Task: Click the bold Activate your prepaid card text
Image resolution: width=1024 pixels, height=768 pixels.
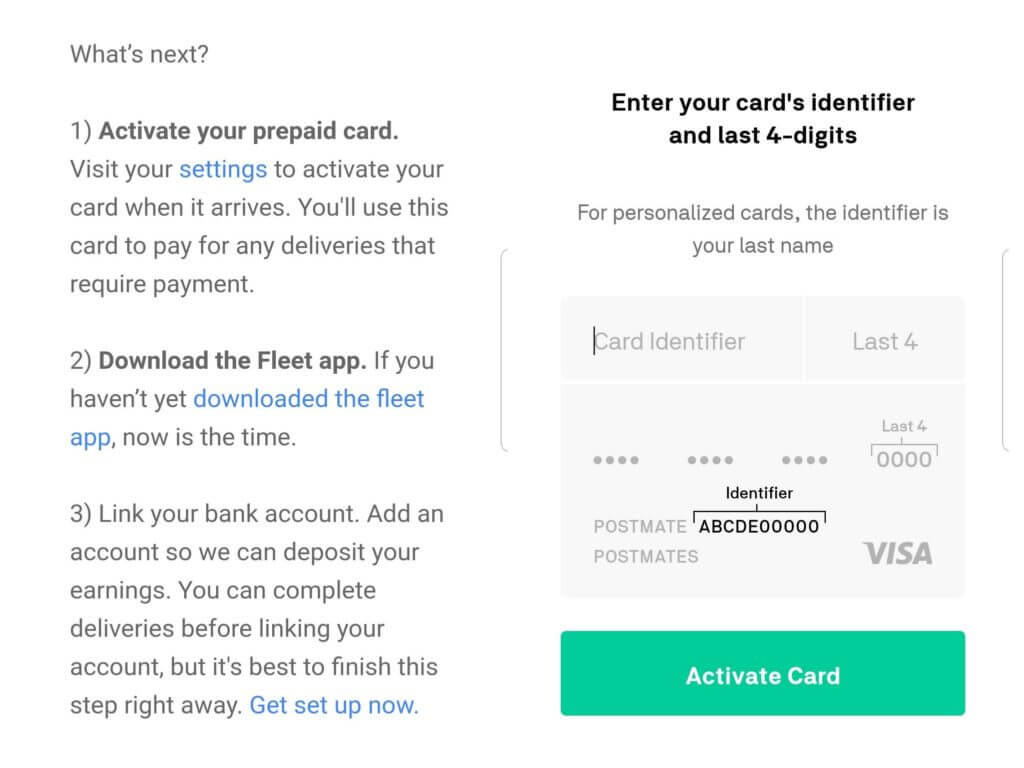Action: (x=248, y=131)
